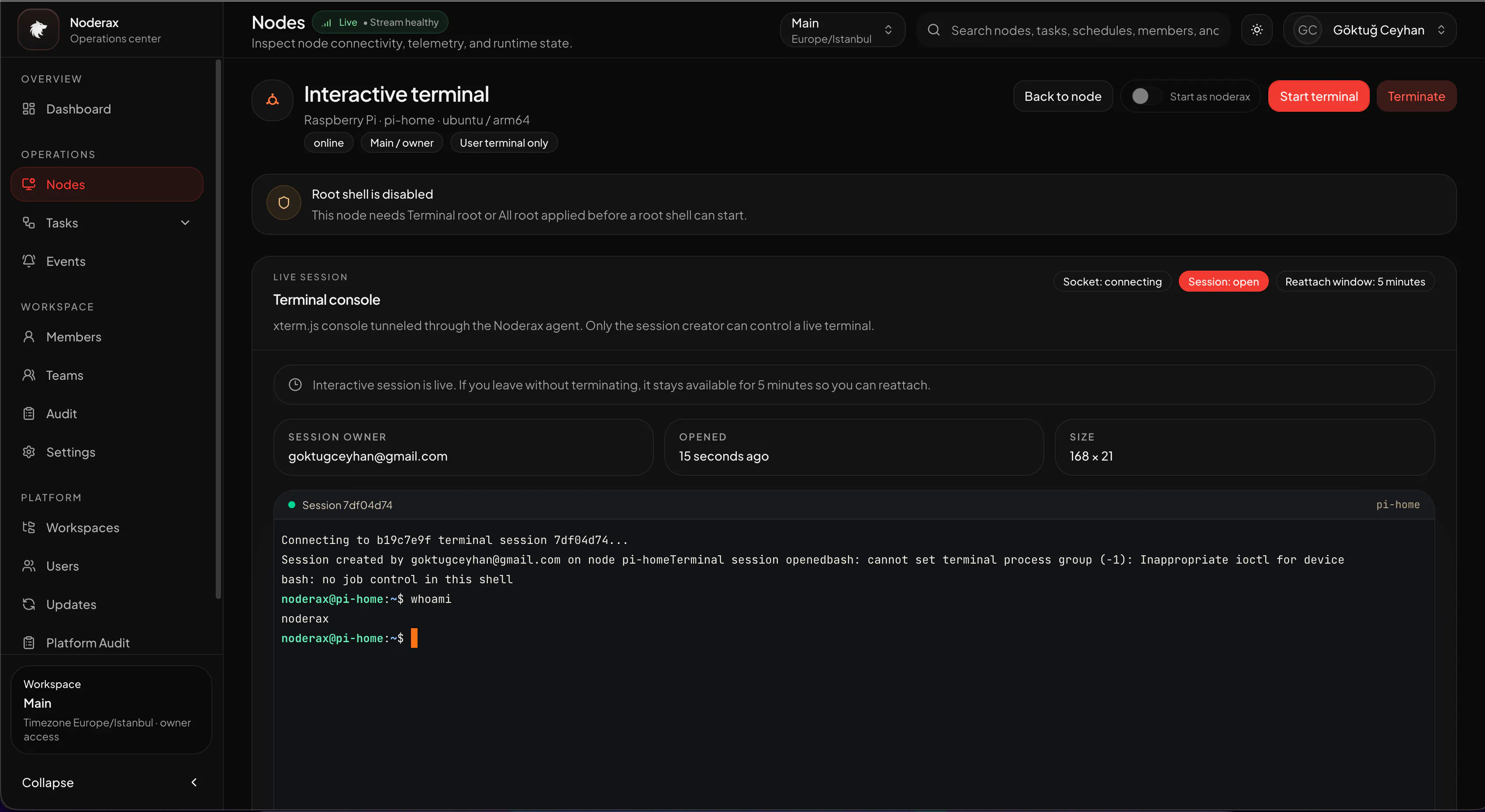Image resolution: width=1485 pixels, height=812 pixels.
Task: Click the Tasks workflow icon
Action: (x=29, y=223)
